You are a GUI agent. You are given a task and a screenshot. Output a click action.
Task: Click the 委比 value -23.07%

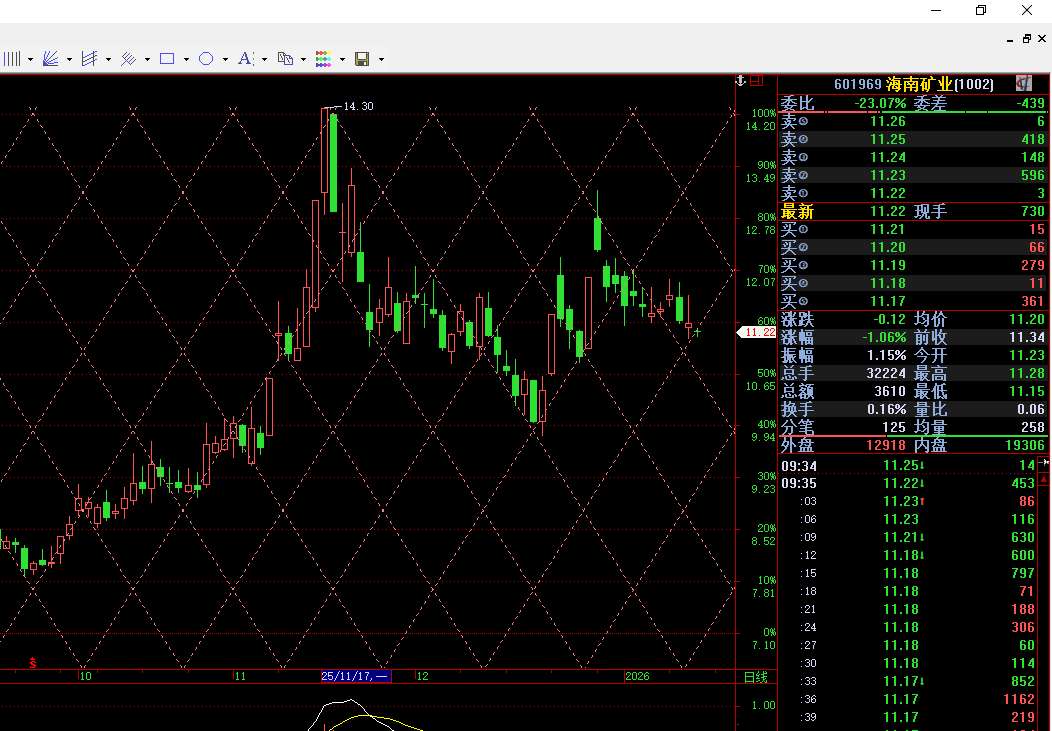tap(880, 103)
